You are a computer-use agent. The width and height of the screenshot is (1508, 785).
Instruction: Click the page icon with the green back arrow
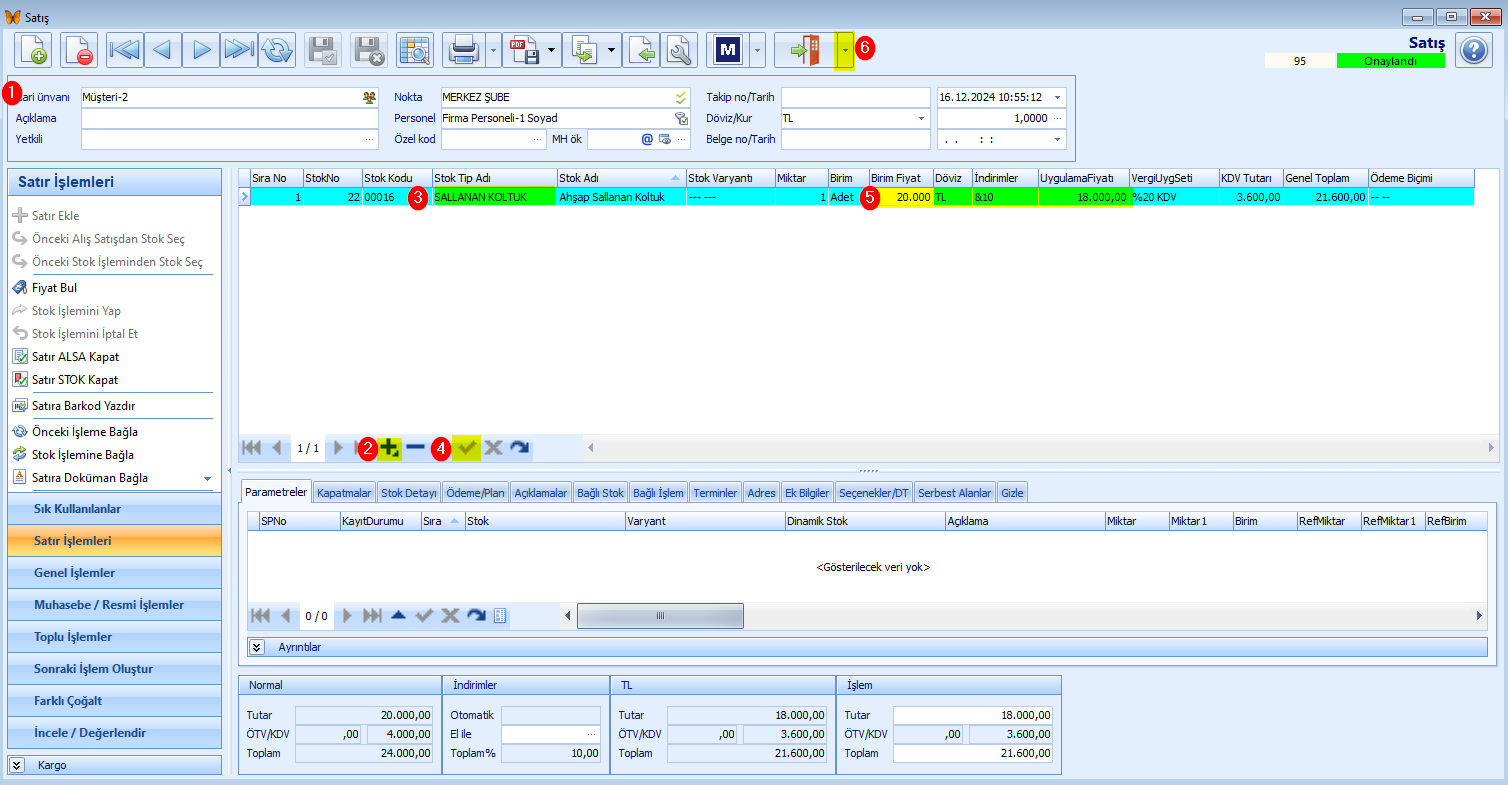(641, 50)
